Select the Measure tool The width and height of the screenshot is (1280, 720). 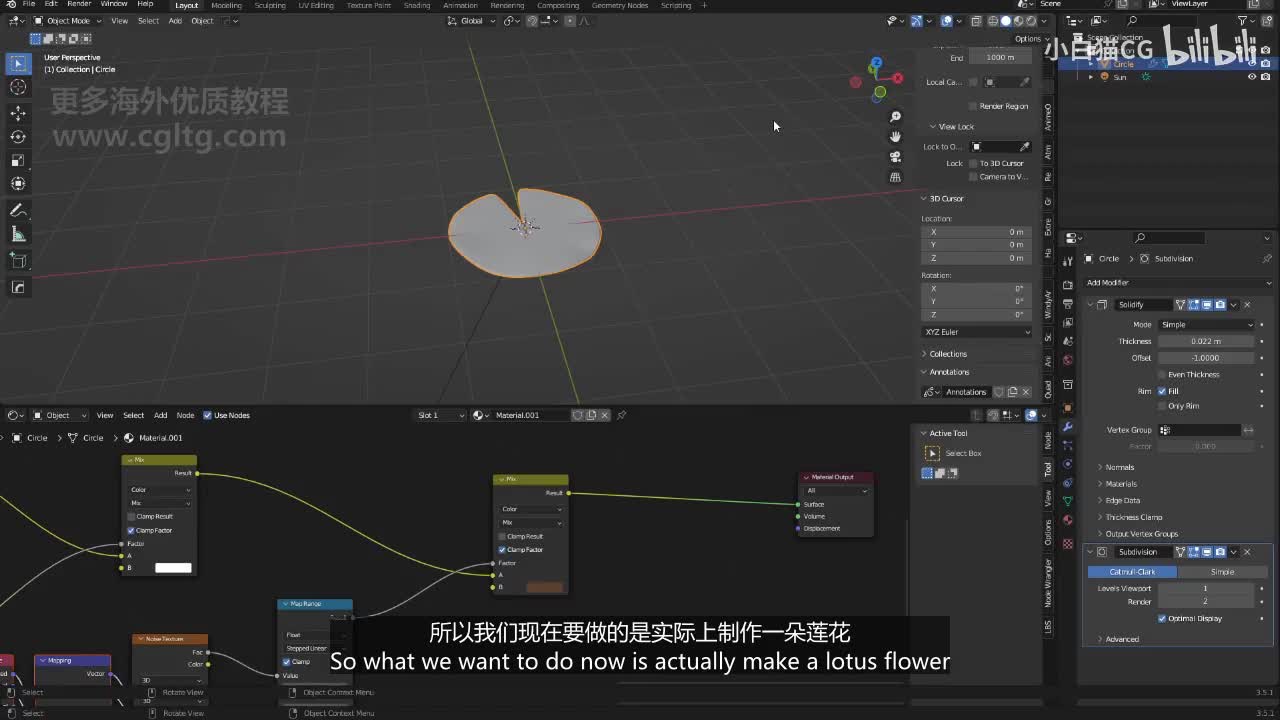pos(18,234)
